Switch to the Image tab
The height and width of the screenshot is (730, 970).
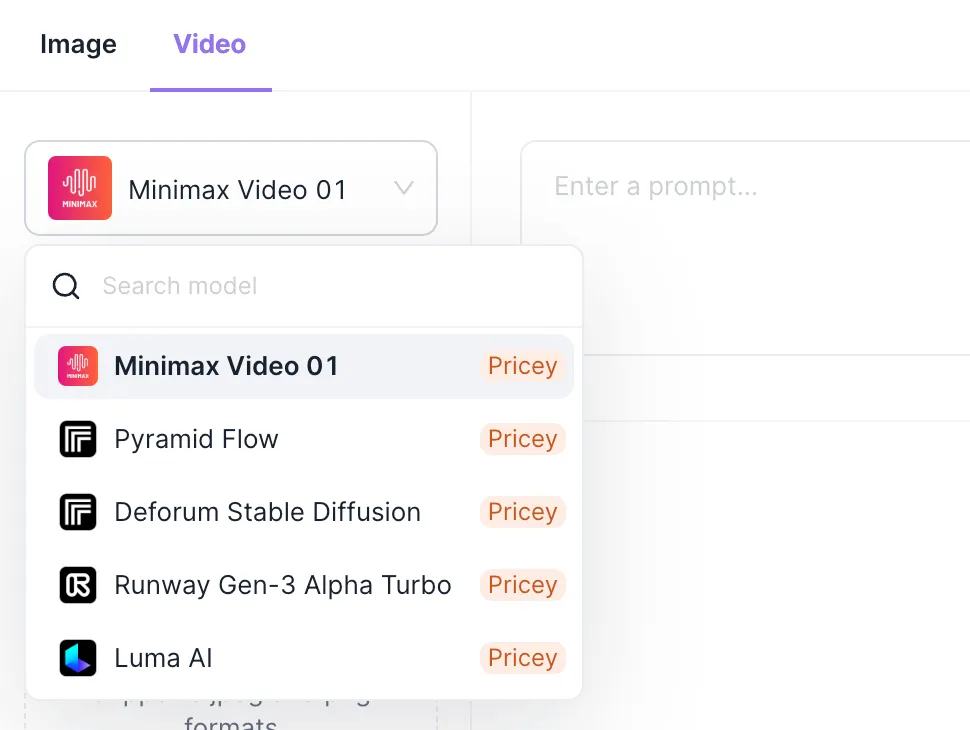tap(78, 44)
